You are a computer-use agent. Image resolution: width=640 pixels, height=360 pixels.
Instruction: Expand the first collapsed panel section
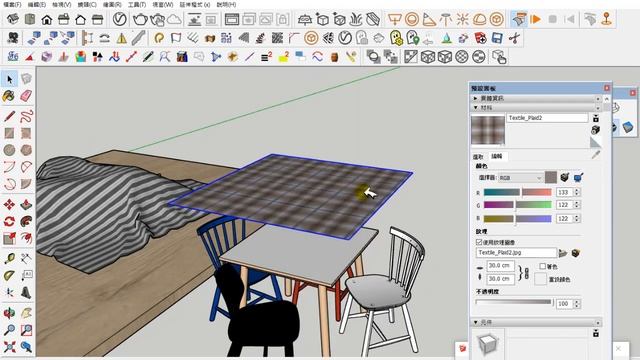pos(536,98)
